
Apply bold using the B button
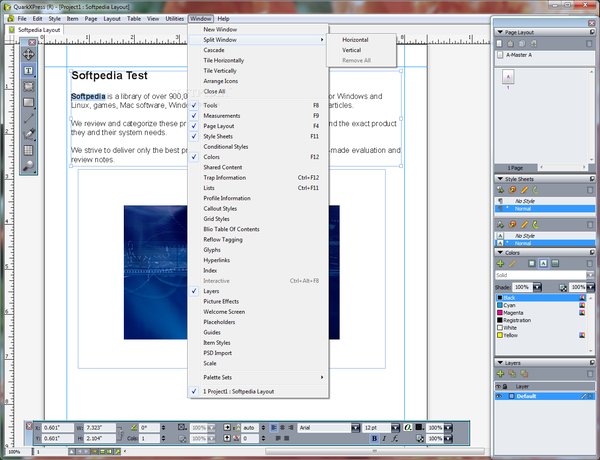[x=374, y=438]
